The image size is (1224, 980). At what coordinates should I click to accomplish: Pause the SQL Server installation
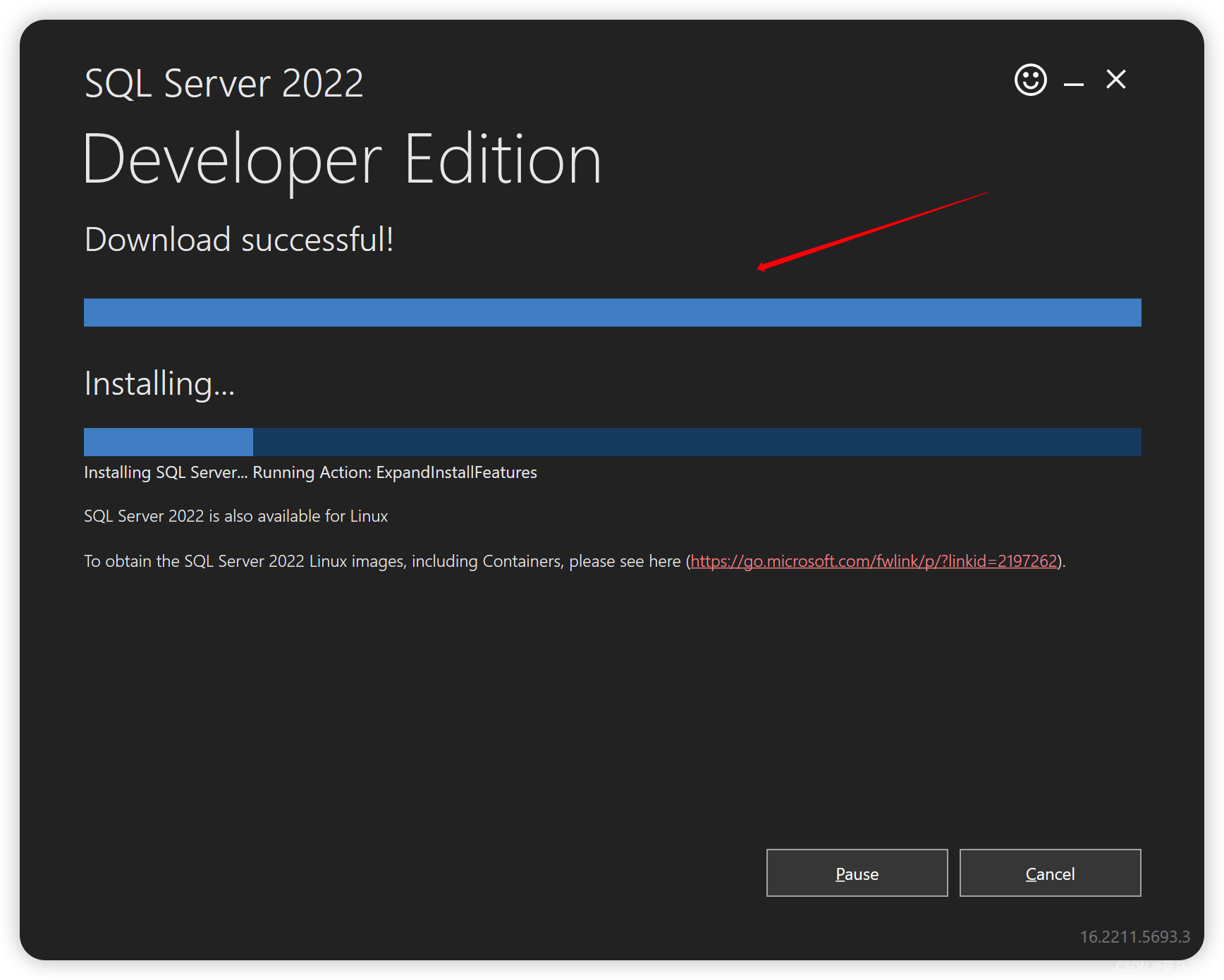pos(857,873)
